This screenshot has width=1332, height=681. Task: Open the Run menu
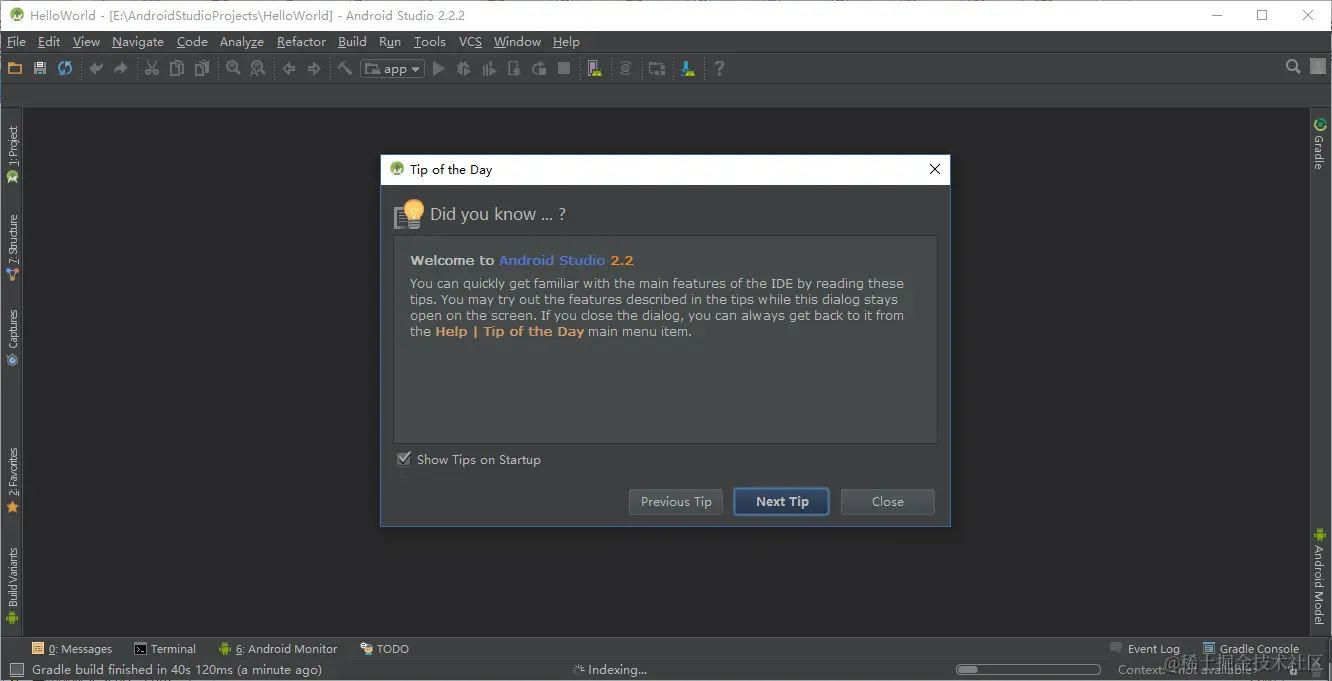[390, 42]
